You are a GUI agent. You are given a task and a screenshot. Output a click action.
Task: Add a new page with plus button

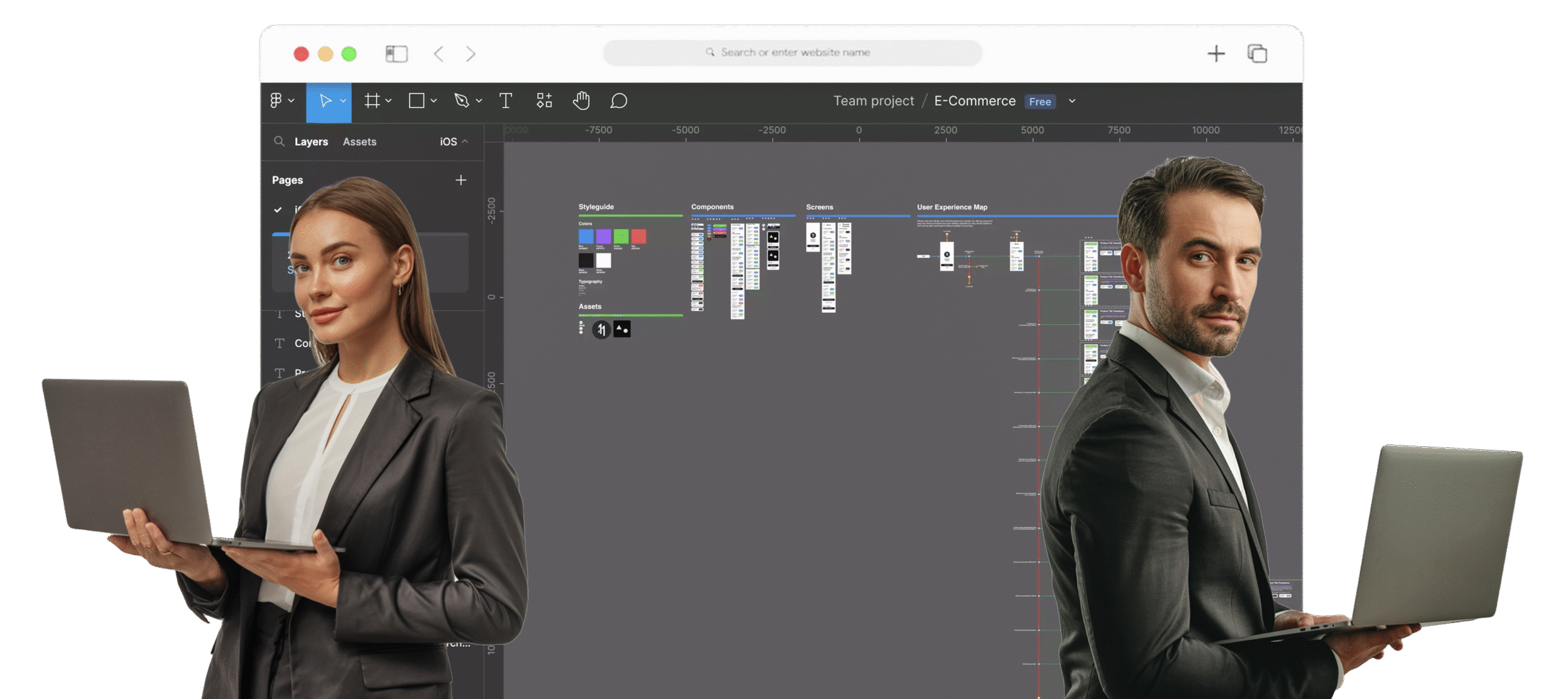click(461, 180)
